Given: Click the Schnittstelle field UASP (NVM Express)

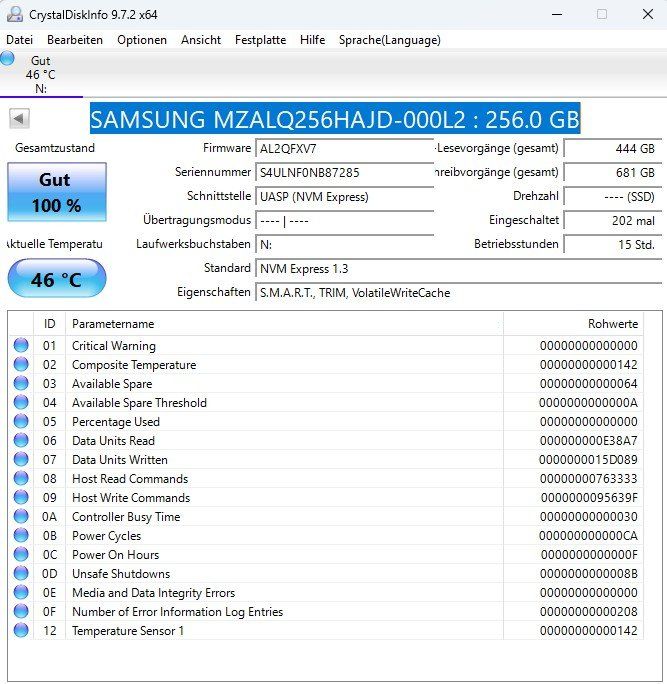Looking at the screenshot, I should (x=345, y=197).
